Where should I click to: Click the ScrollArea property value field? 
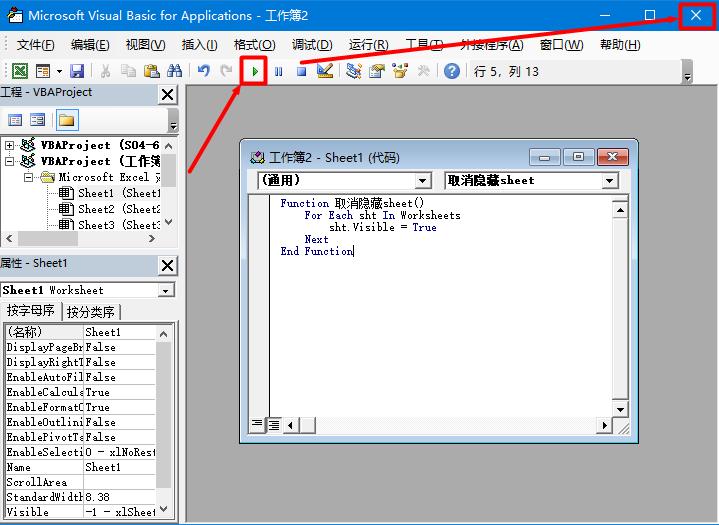point(120,482)
